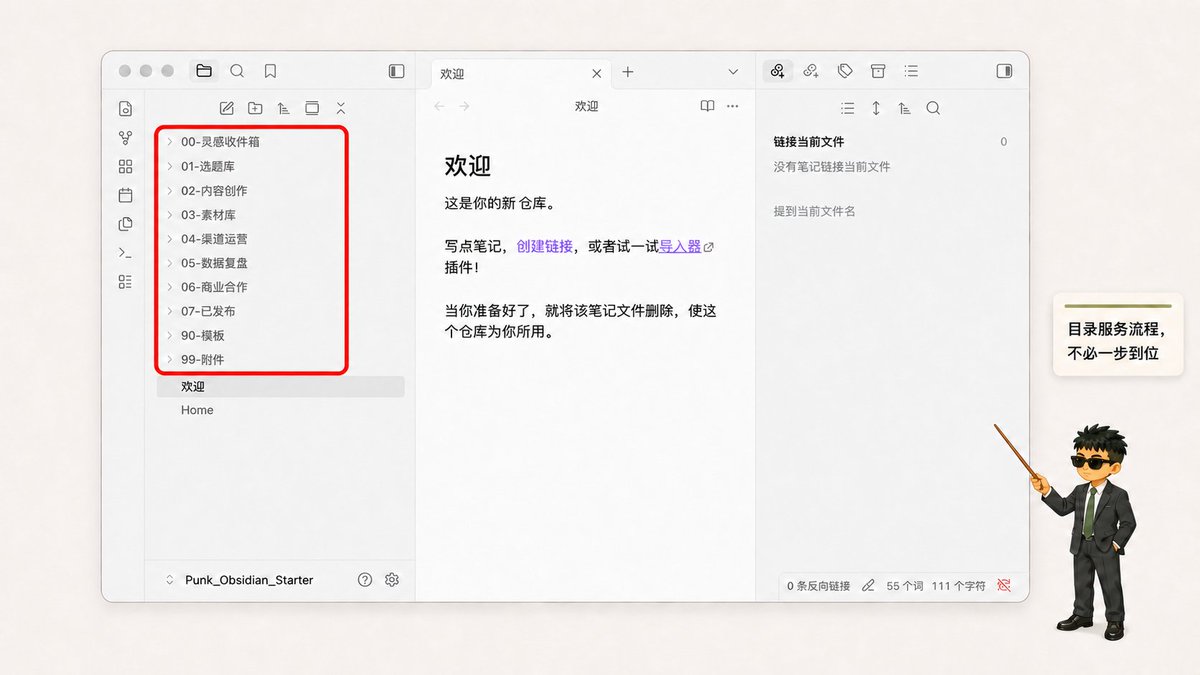Open the search panel magnifier icon
Image resolution: width=1200 pixels, height=675 pixels.
click(x=237, y=71)
